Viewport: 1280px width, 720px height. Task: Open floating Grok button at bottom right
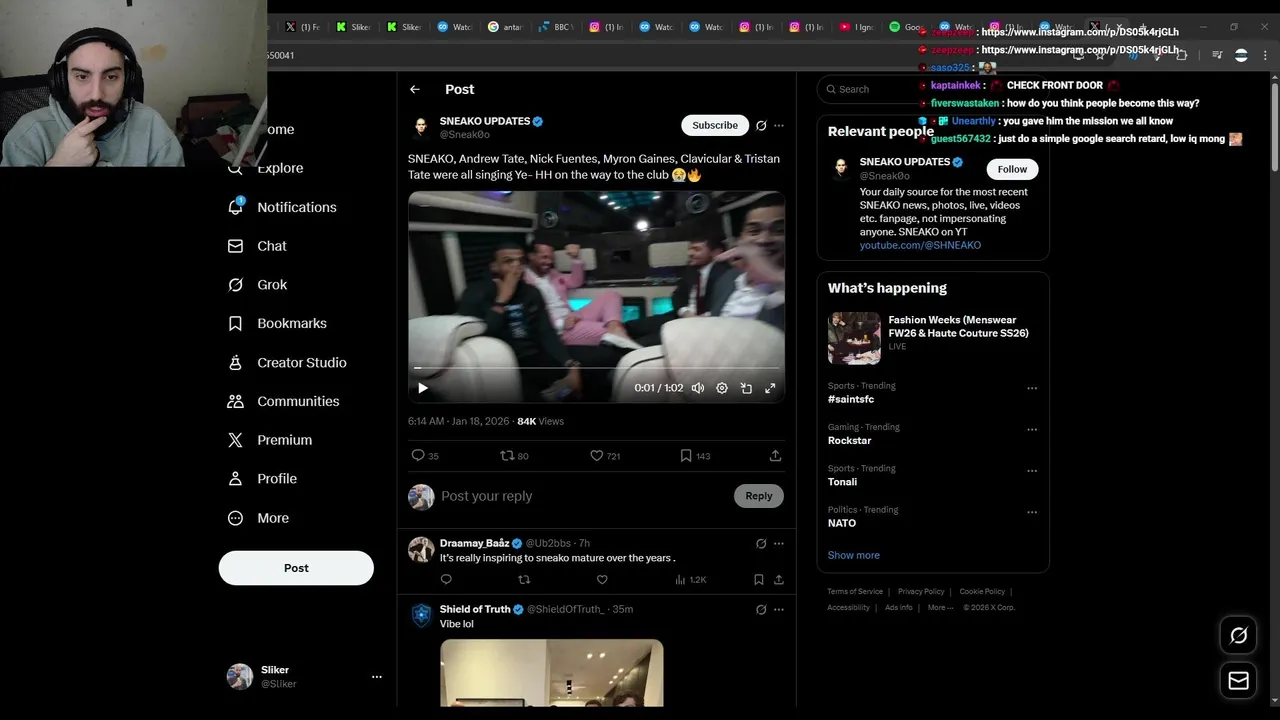1238,636
